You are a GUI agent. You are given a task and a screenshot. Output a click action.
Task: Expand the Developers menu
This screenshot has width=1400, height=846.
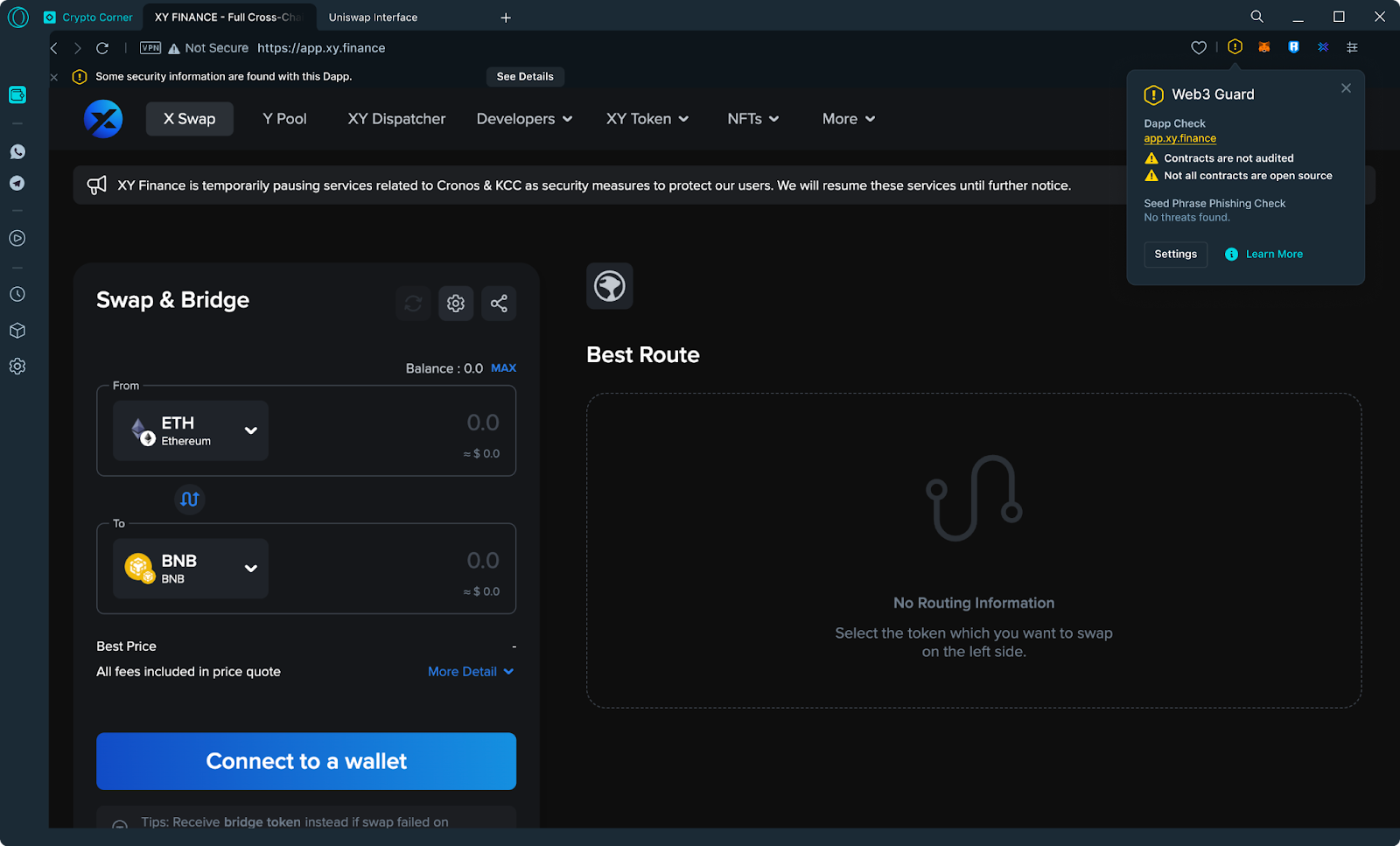524,119
